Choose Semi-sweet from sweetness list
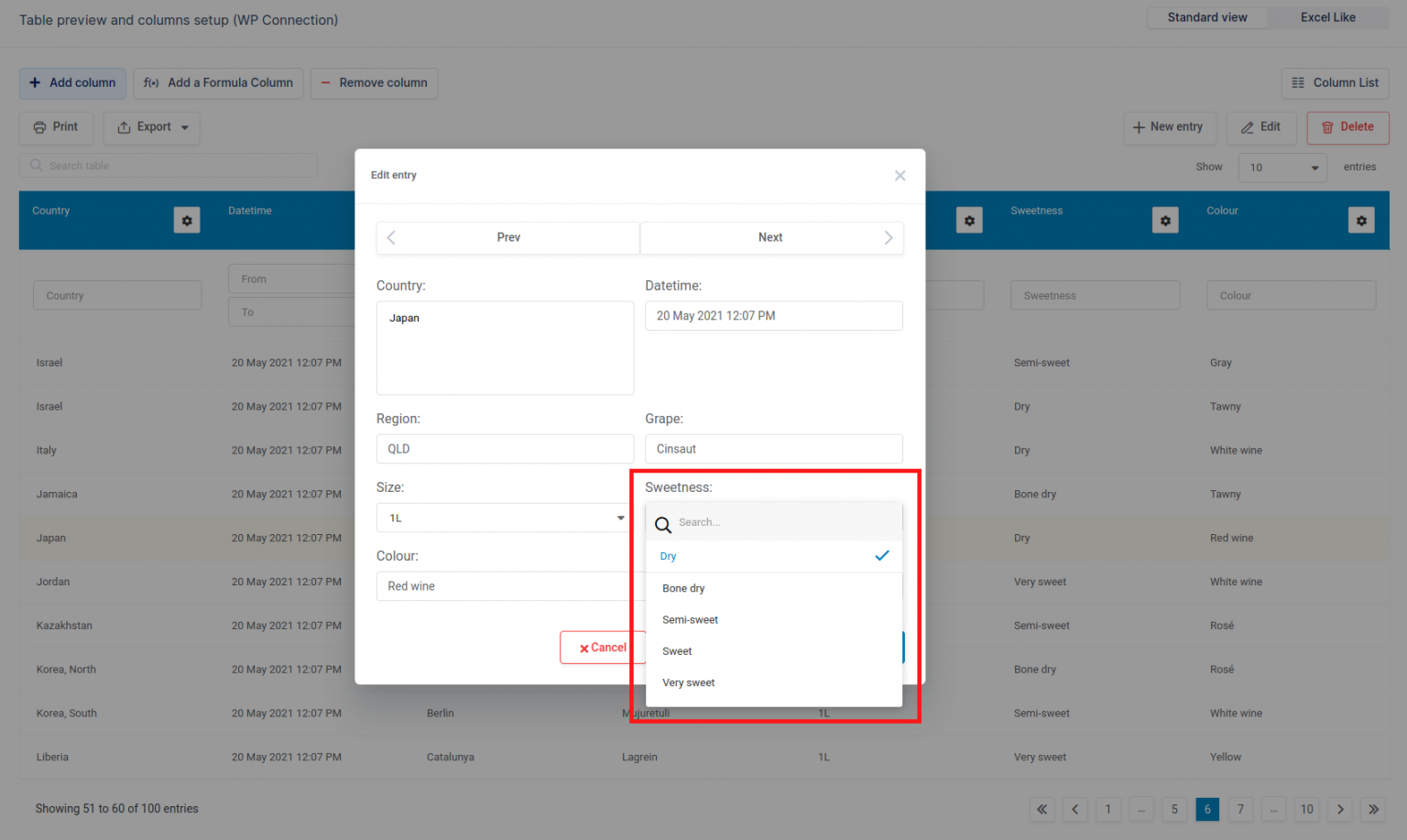This screenshot has width=1407, height=840. [774, 620]
